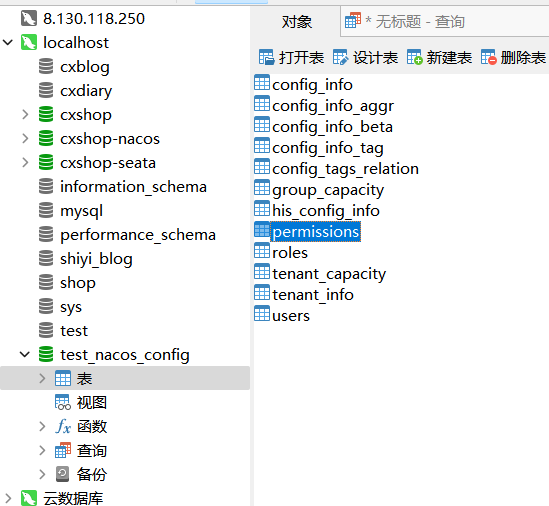Expand the 云数据库 connection node

8,498
